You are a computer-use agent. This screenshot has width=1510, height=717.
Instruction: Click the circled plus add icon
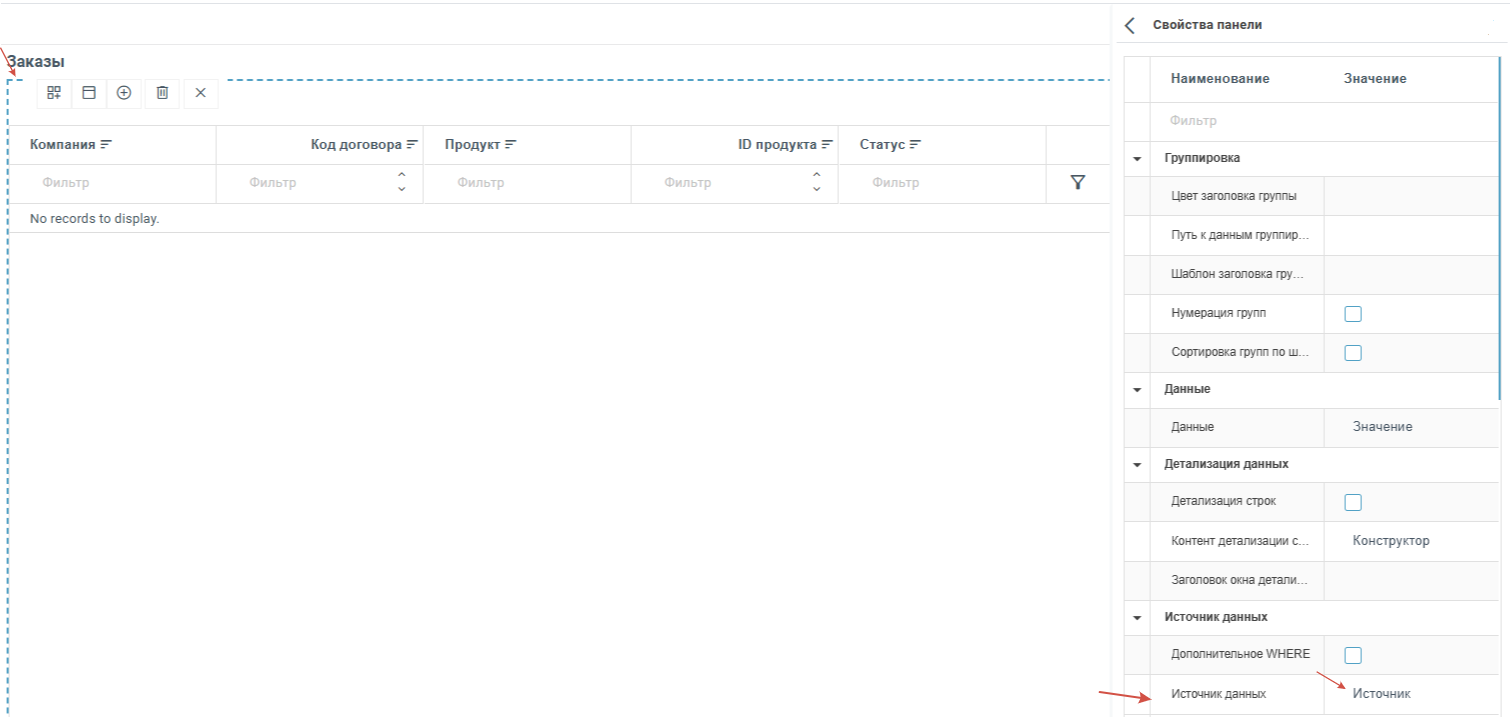124,93
